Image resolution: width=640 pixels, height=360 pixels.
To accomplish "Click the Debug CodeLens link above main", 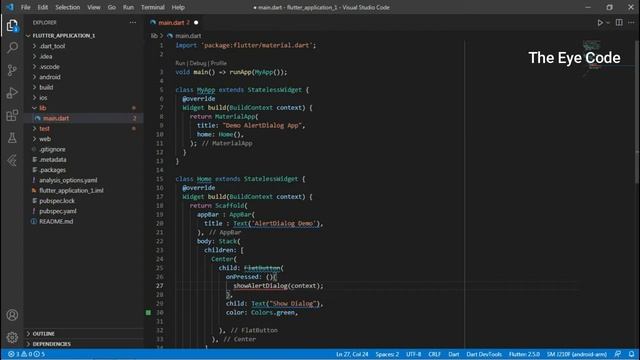I will [198, 63].
